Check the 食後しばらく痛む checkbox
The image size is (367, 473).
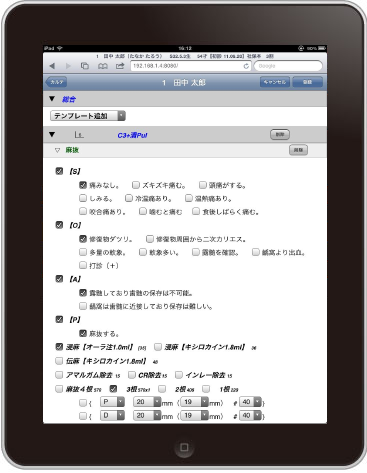coord(196,211)
